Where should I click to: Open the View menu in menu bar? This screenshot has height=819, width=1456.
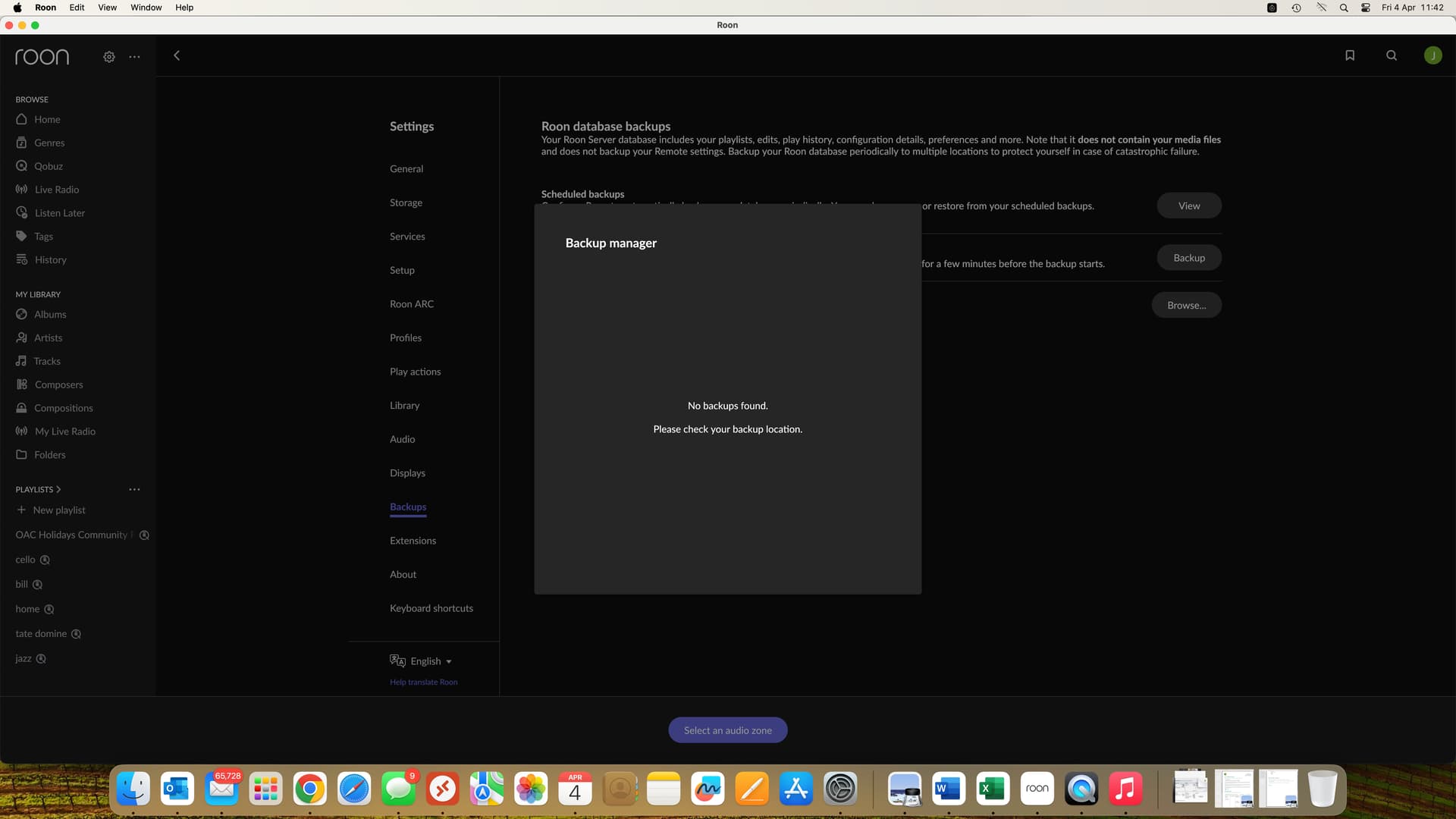[x=108, y=8]
